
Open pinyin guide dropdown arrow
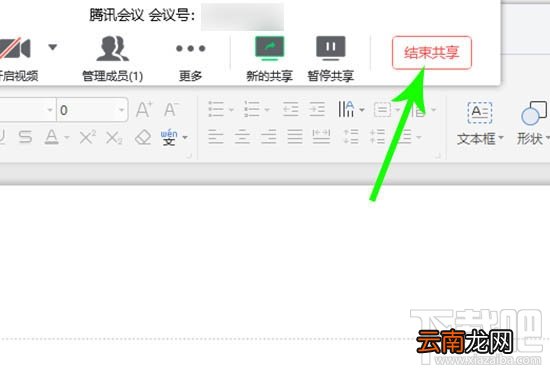(185, 137)
